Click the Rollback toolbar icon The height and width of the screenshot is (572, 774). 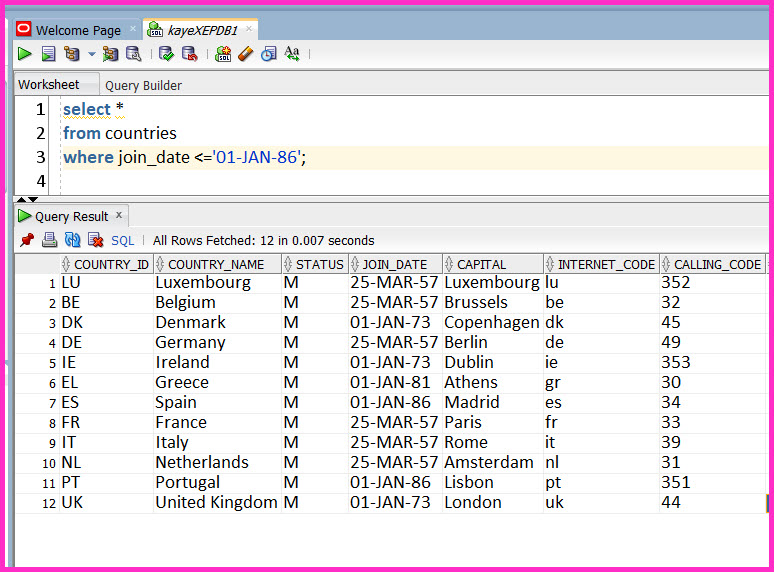point(190,54)
